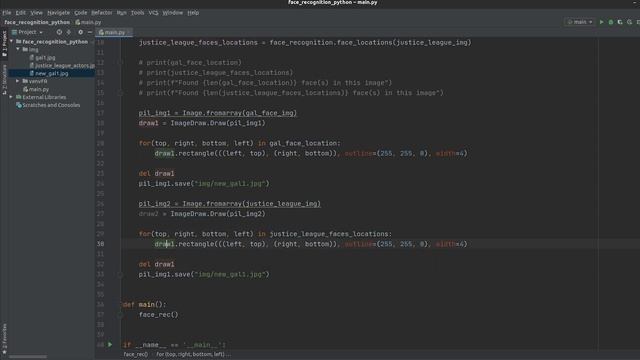Open the Window menu
Viewport: 640px width, 360px height.
click(173, 13)
